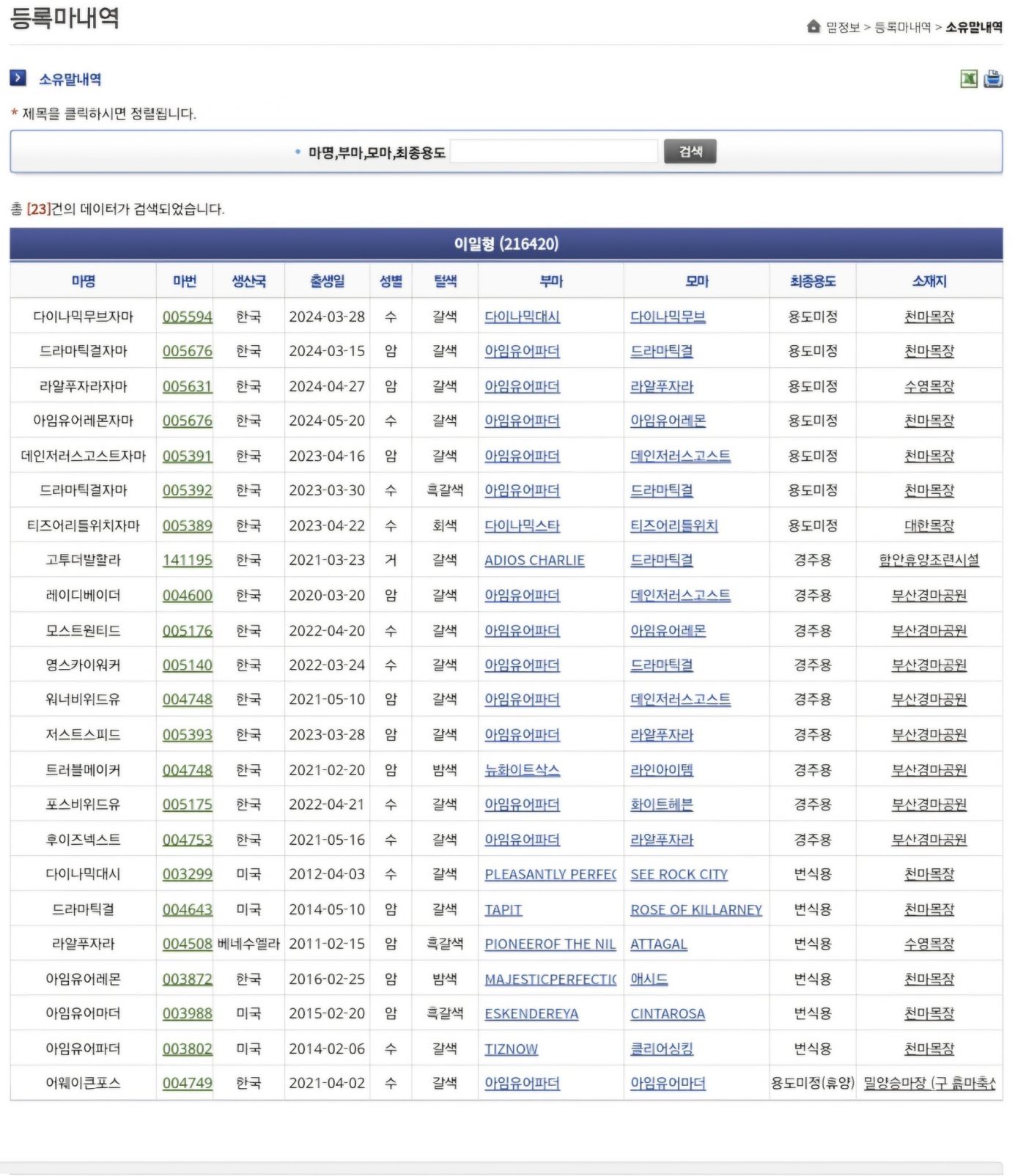Focus the 마명,부마,모마,최종용도 search field
The image size is (1026, 1176).
pos(553,152)
